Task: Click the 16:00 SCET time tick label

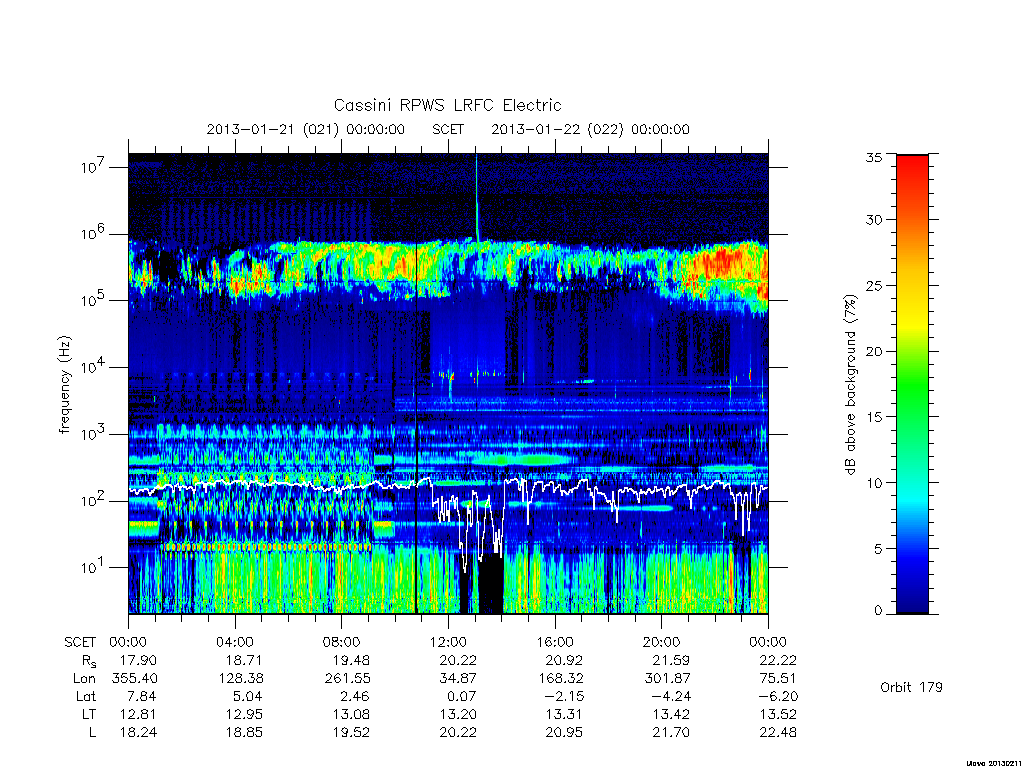Action: tap(555, 642)
